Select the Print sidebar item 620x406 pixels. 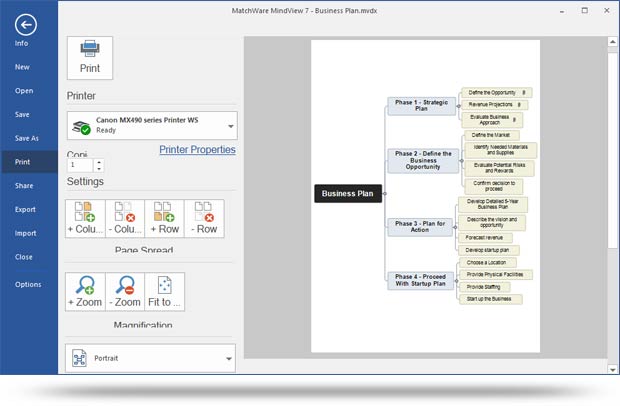[x=29, y=162]
